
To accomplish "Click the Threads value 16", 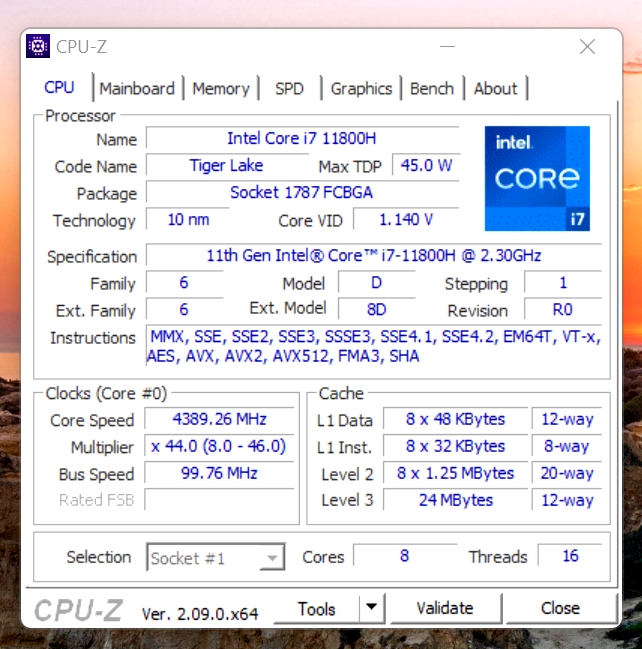I will click(570, 555).
